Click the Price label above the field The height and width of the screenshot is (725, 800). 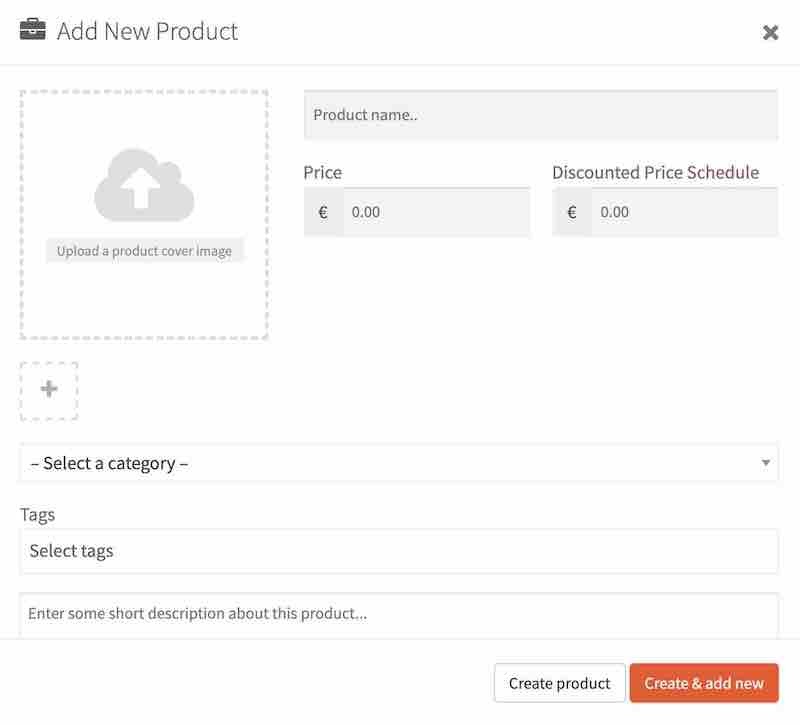click(x=322, y=172)
